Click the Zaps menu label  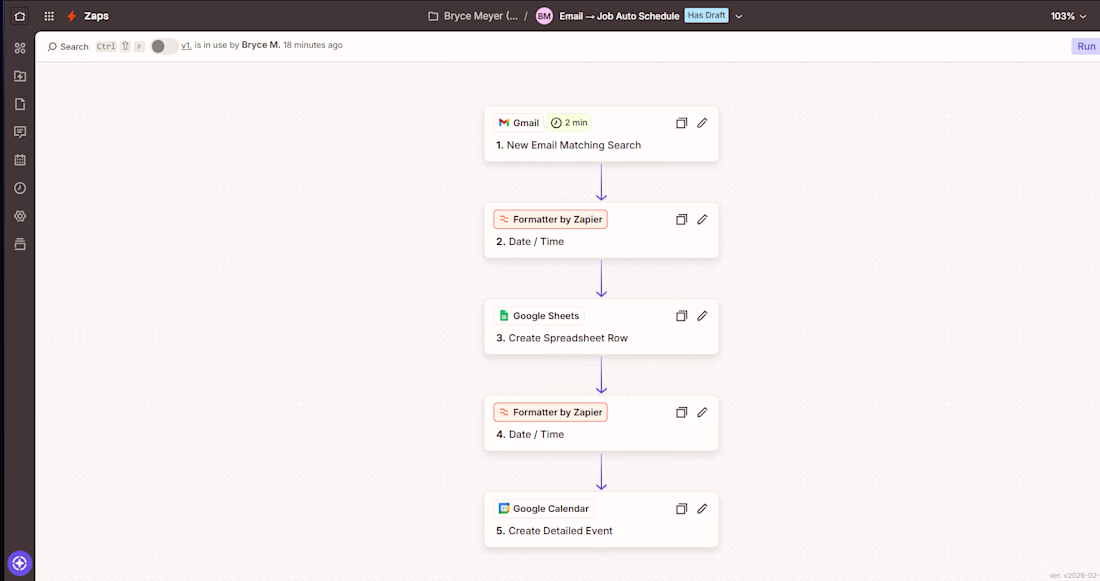96,16
